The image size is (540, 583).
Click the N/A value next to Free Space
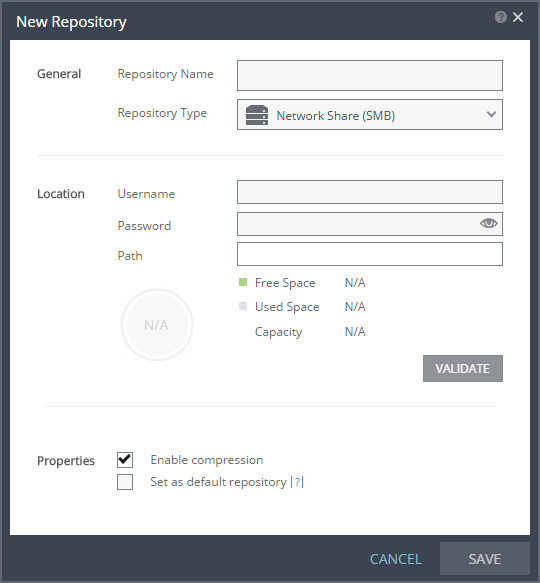coord(355,283)
